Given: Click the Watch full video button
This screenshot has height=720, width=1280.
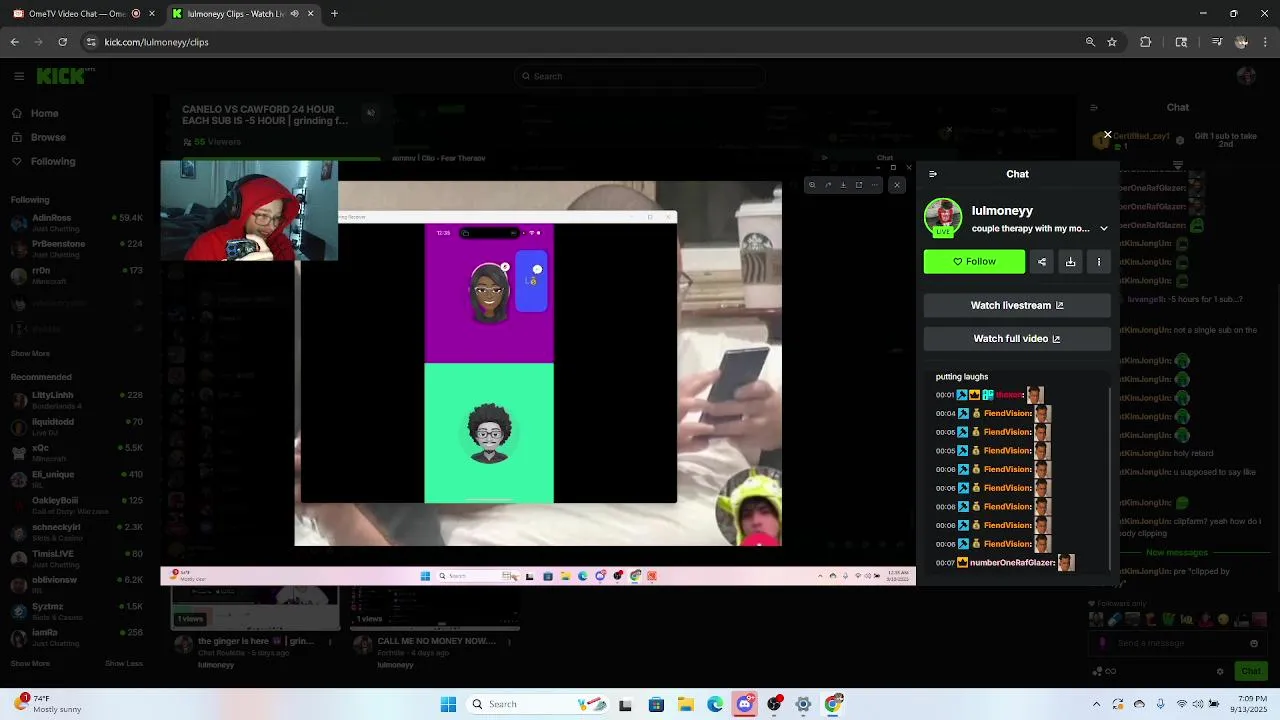Looking at the screenshot, I should tap(1017, 338).
